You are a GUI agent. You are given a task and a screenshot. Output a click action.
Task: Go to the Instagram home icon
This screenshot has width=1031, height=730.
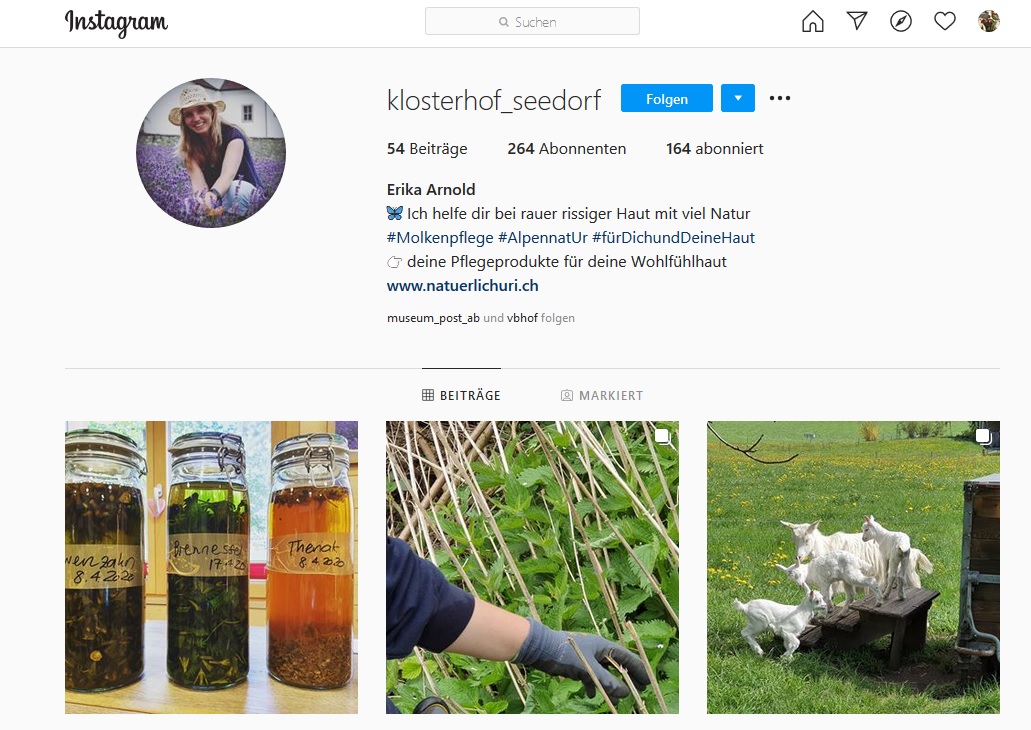point(813,22)
